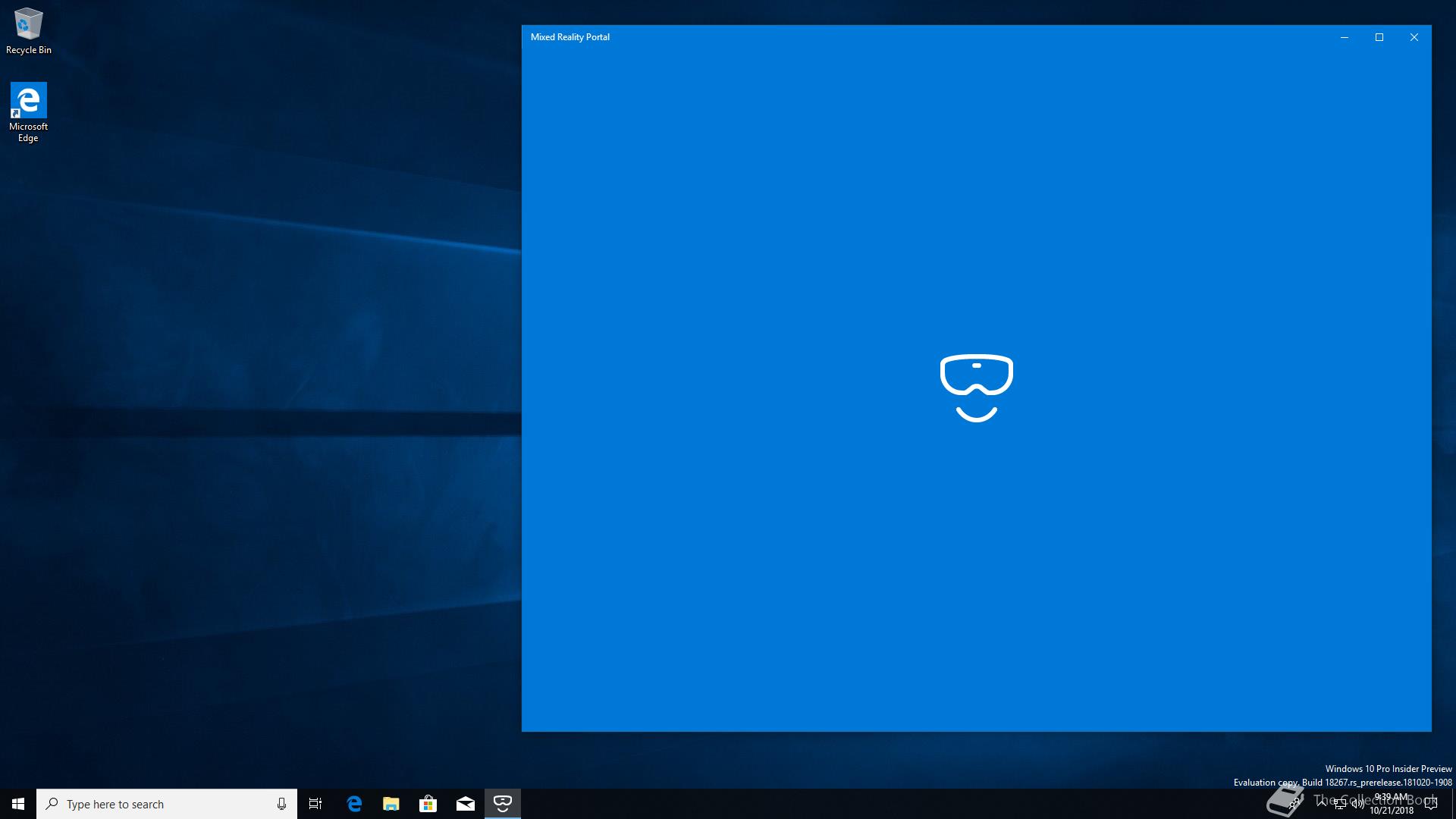The width and height of the screenshot is (1456, 819).
Task: Minimize the Mixed Reality Portal window
Action: pyautogui.click(x=1344, y=37)
